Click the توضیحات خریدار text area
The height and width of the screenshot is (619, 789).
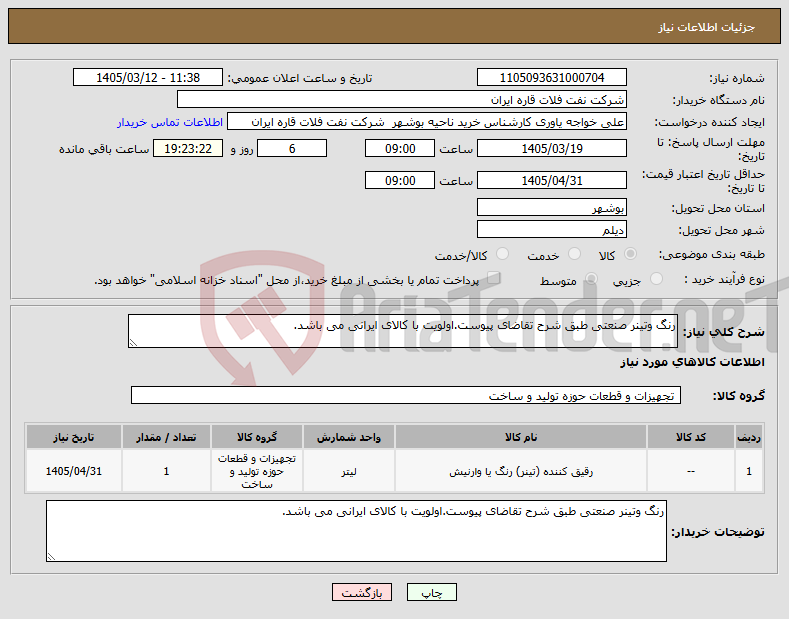pyautogui.click(x=356, y=531)
